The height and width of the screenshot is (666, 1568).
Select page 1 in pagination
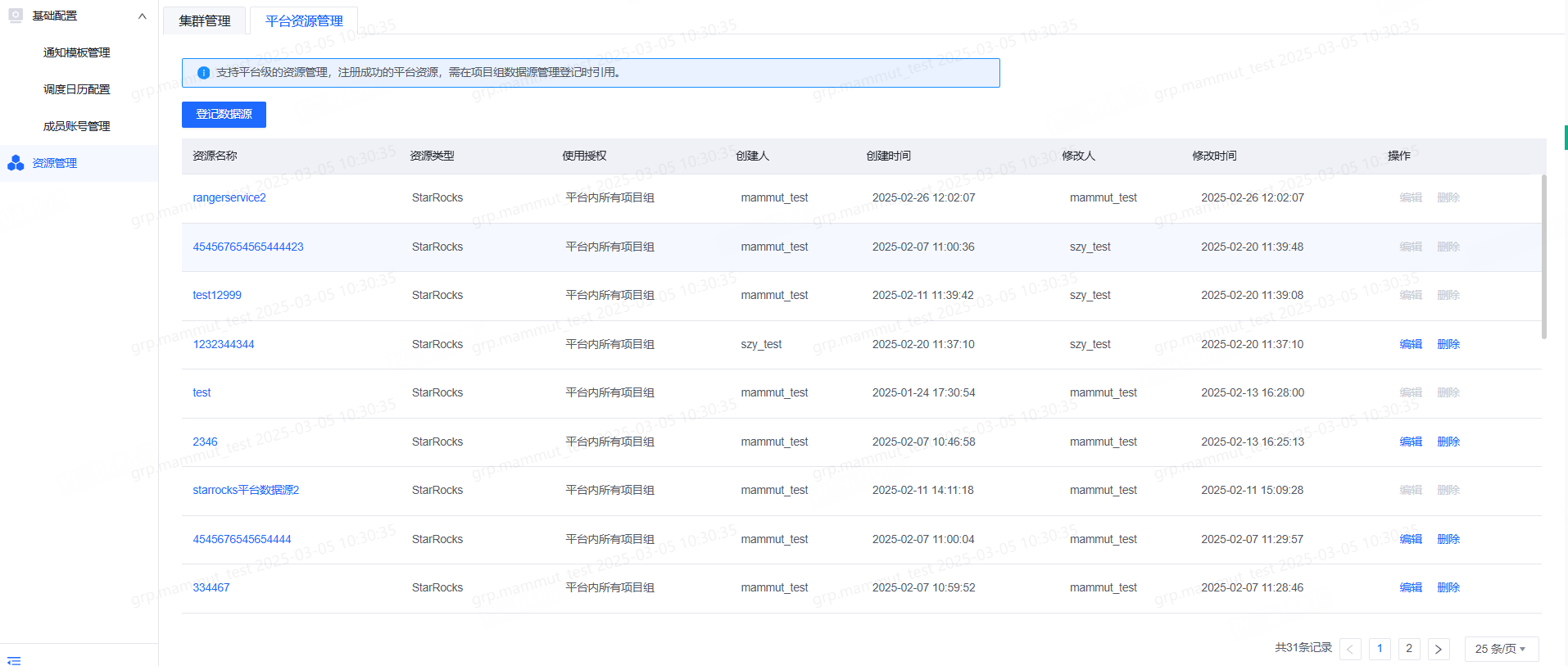(x=1380, y=649)
